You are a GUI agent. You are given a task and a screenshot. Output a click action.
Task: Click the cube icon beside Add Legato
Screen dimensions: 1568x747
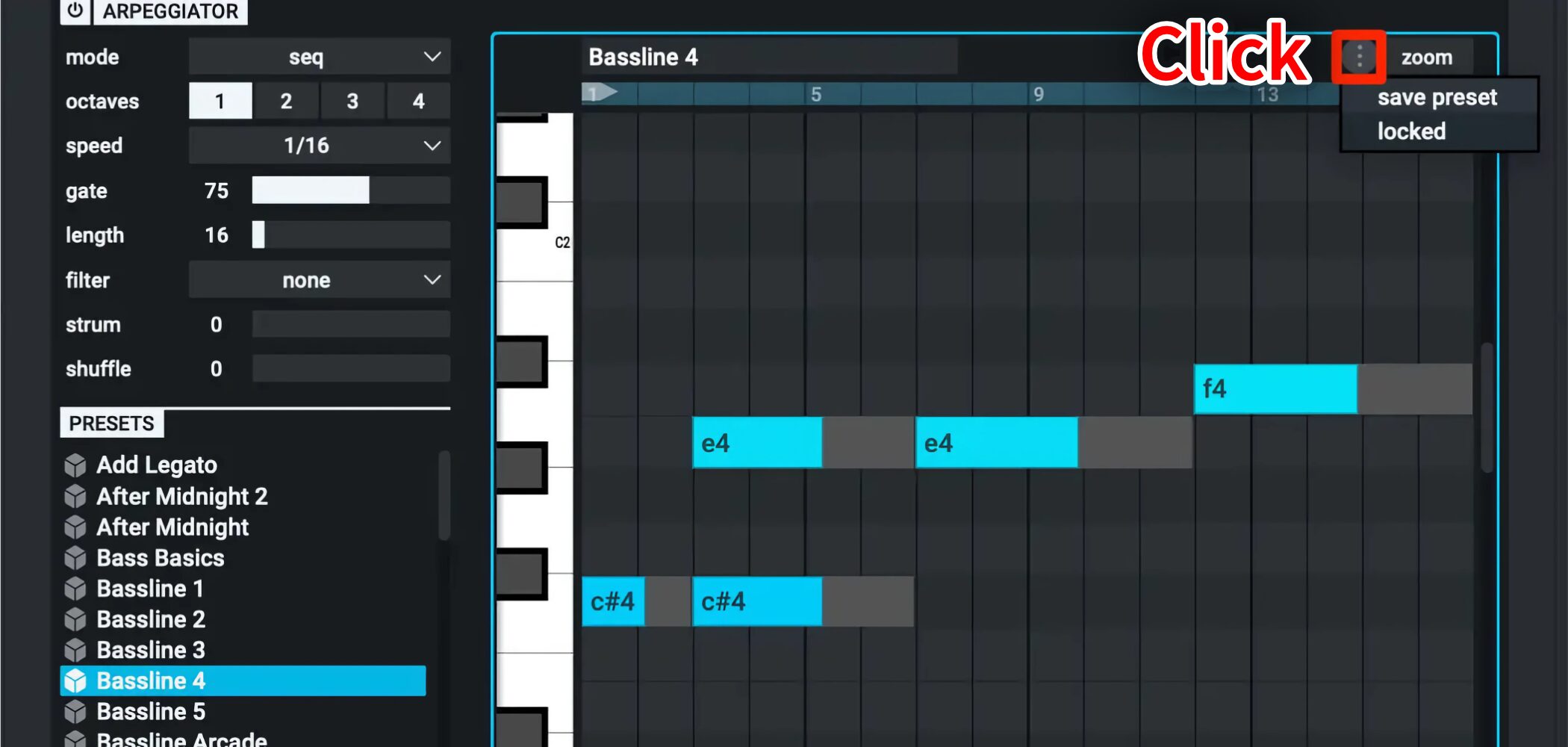point(75,465)
